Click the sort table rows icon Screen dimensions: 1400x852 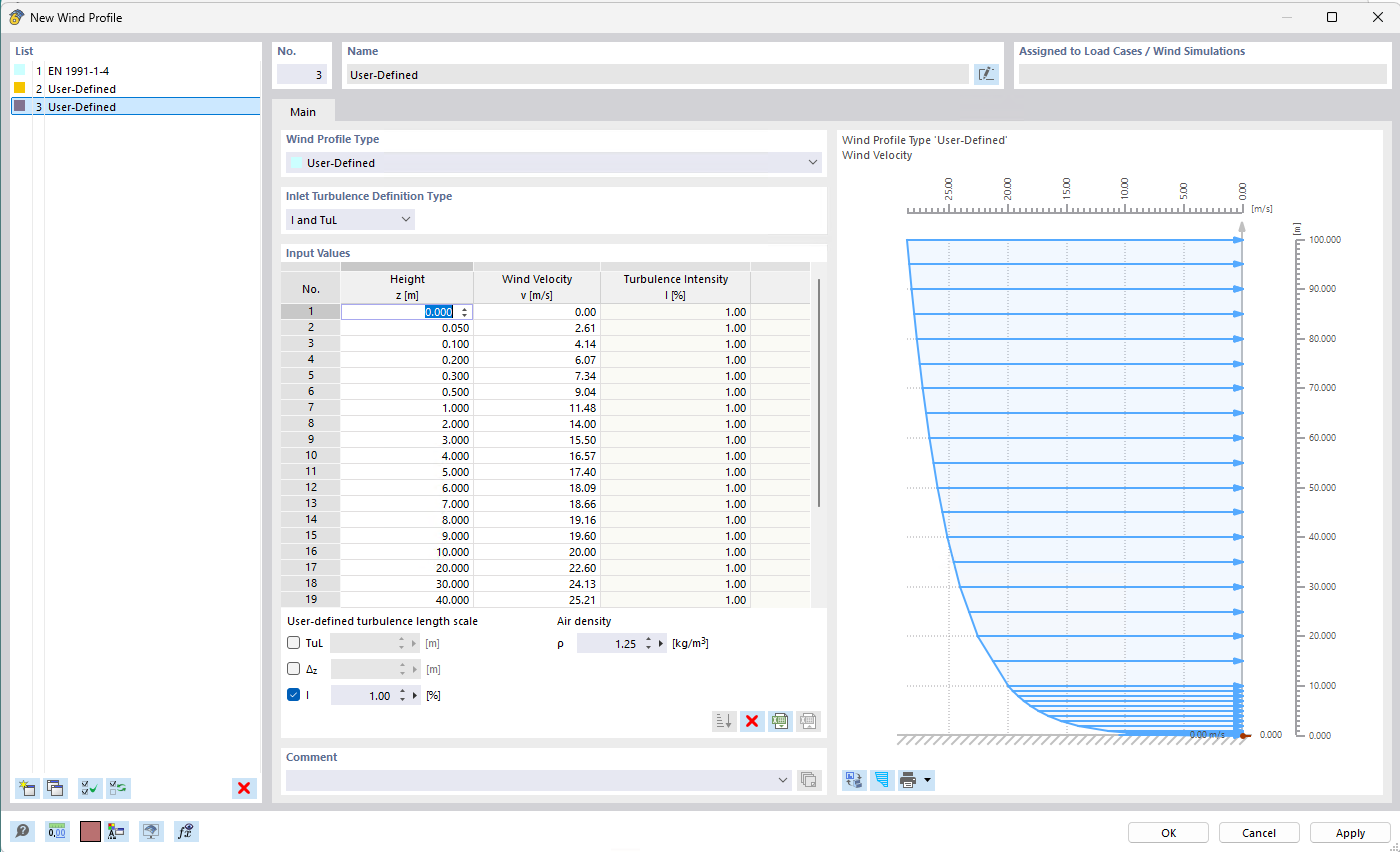click(724, 721)
